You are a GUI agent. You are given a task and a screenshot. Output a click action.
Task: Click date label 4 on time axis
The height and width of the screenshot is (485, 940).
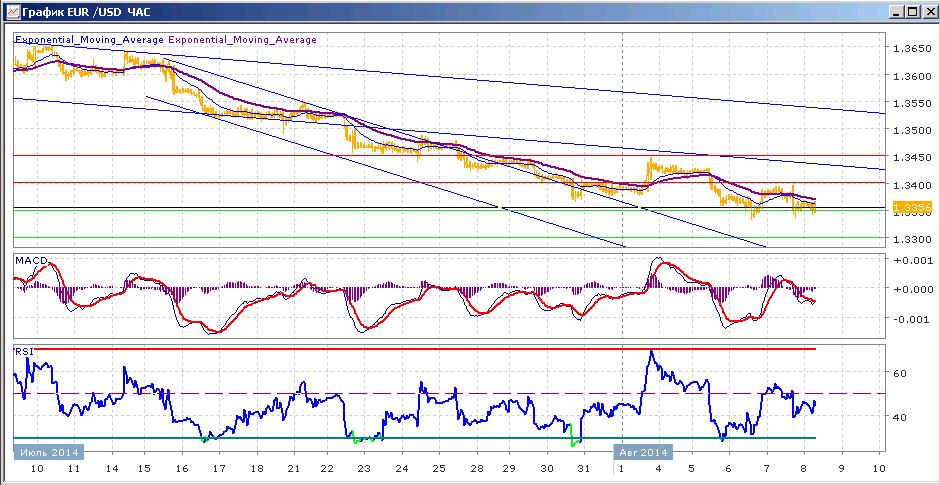(659, 469)
